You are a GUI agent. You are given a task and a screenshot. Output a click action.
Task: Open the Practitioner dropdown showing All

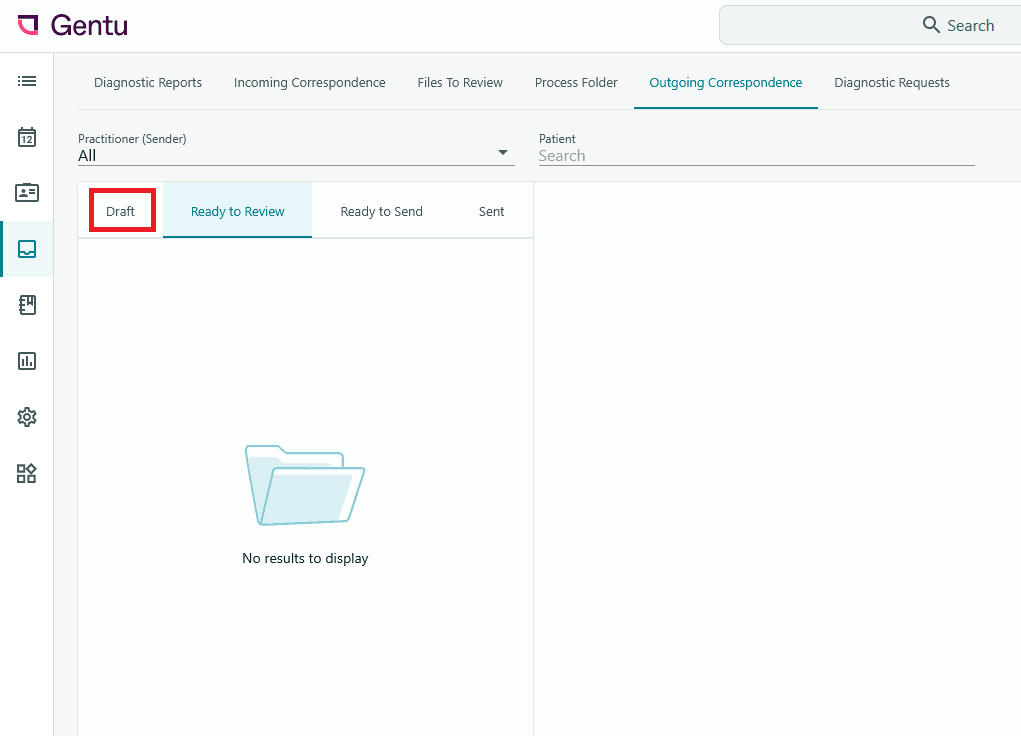point(296,156)
